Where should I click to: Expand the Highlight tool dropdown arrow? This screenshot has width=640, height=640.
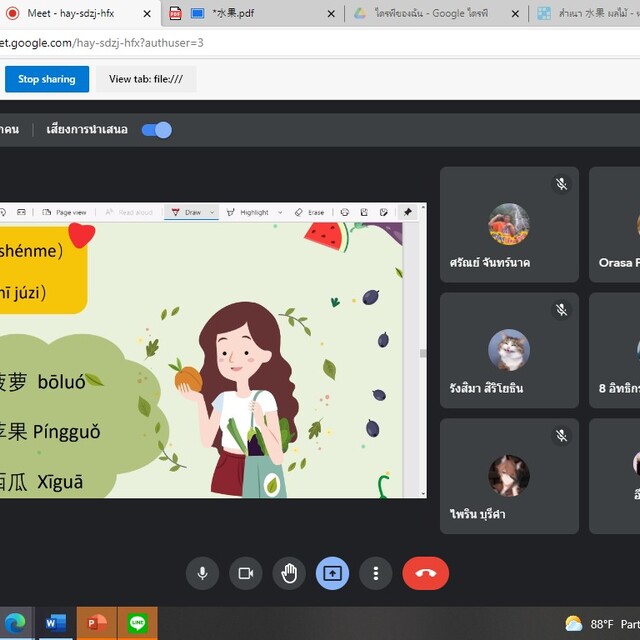pos(280,212)
